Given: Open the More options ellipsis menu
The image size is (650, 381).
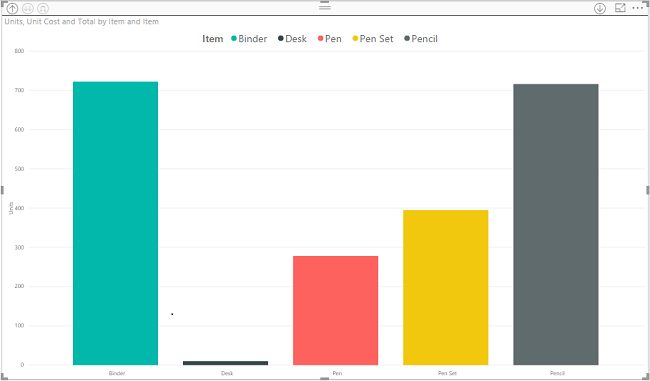Looking at the screenshot, I should 638,8.
